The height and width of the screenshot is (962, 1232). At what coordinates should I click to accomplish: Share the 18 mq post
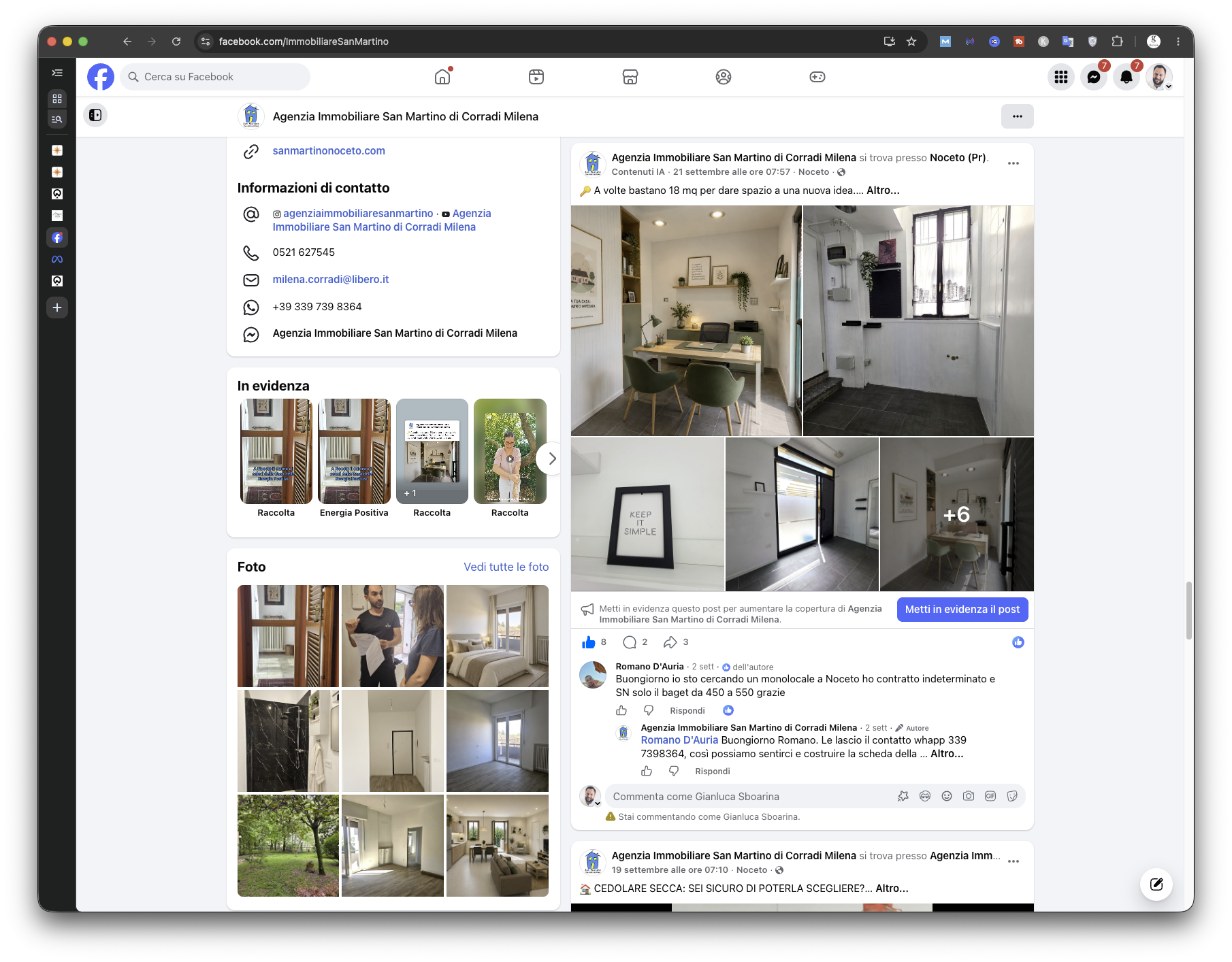tap(670, 642)
